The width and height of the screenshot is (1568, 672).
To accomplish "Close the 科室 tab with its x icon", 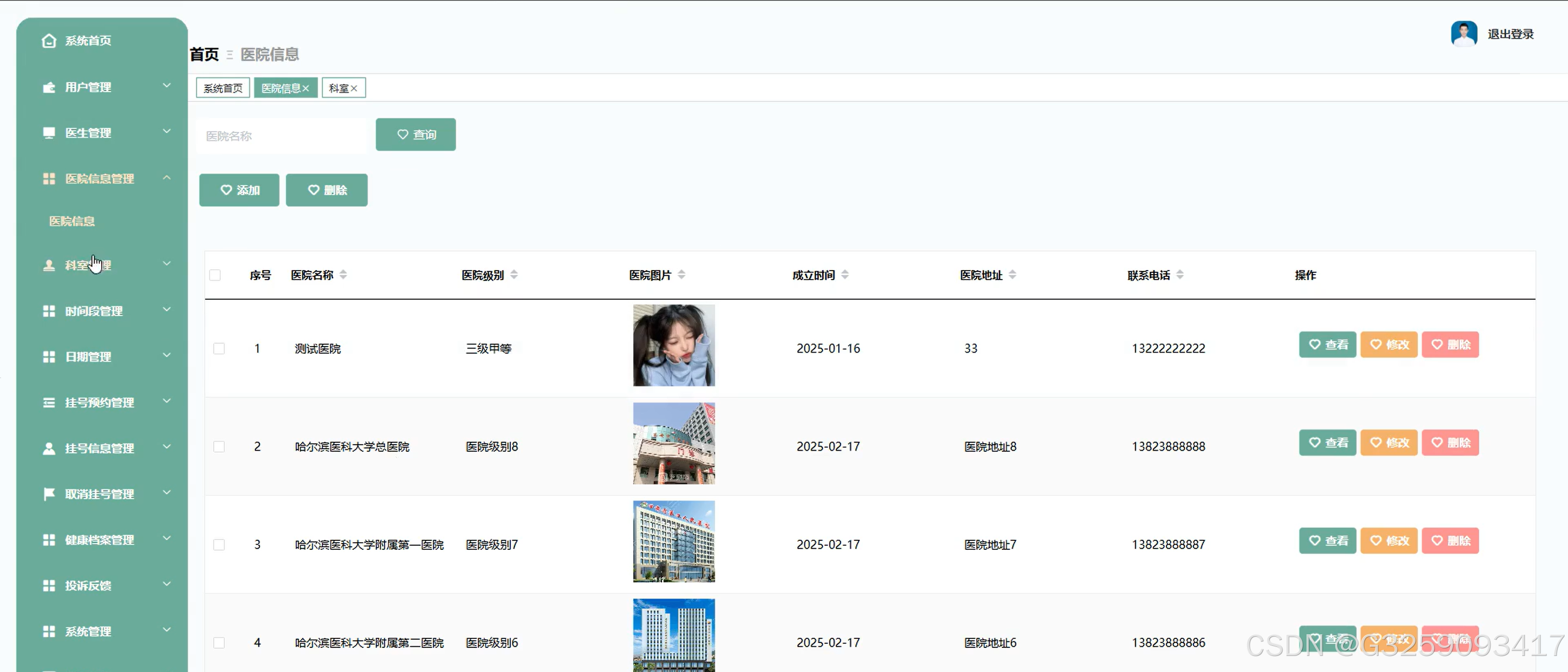I will [x=354, y=88].
